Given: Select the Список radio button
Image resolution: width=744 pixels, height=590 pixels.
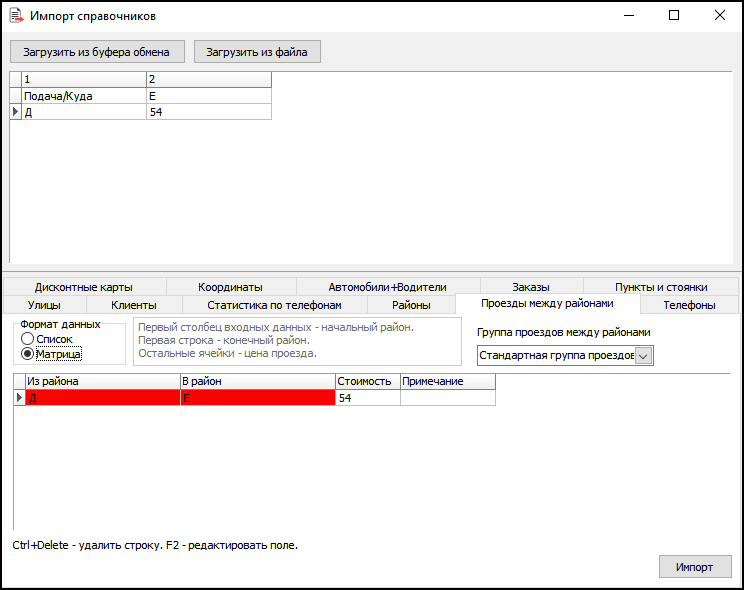Looking at the screenshot, I should pyautogui.click(x=28, y=339).
